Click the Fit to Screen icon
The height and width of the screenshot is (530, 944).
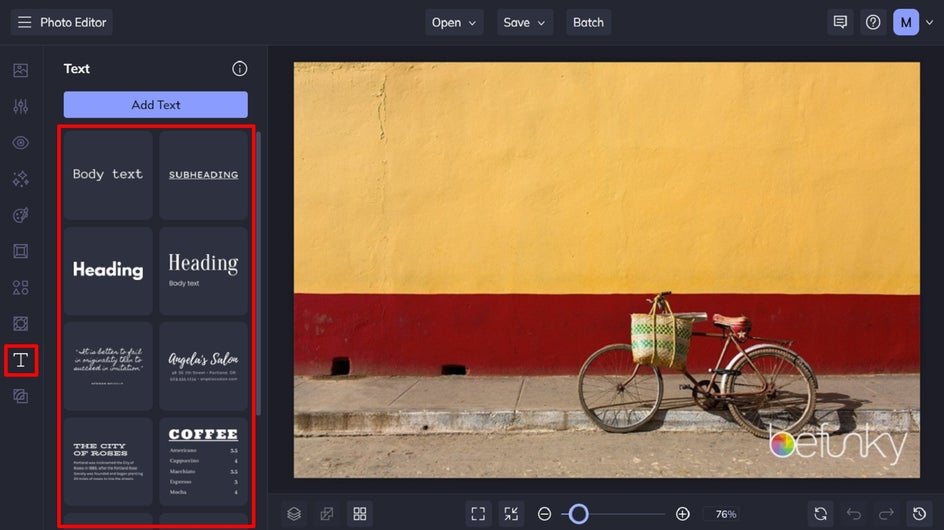click(478, 514)
